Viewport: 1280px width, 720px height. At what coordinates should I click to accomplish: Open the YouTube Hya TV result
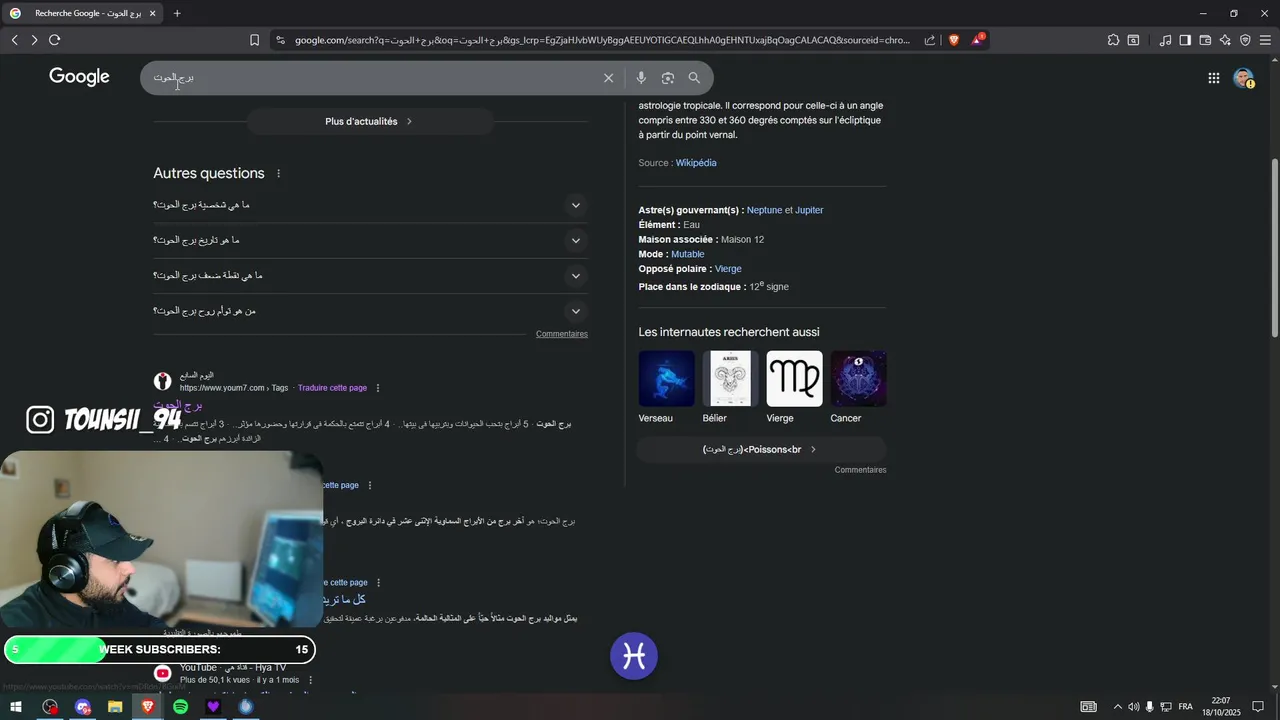[233, 667]
